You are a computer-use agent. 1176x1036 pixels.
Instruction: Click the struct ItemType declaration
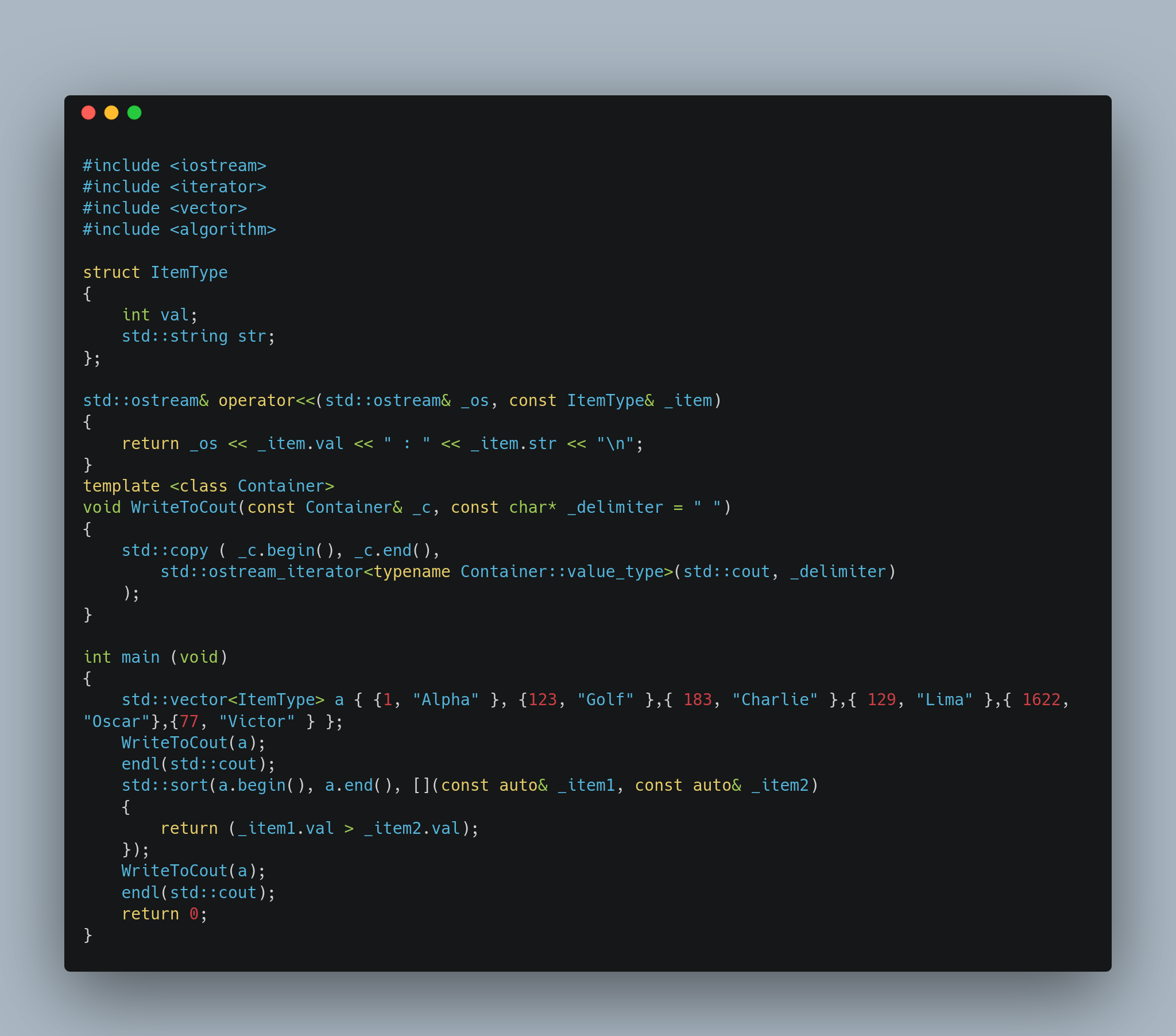156,273
